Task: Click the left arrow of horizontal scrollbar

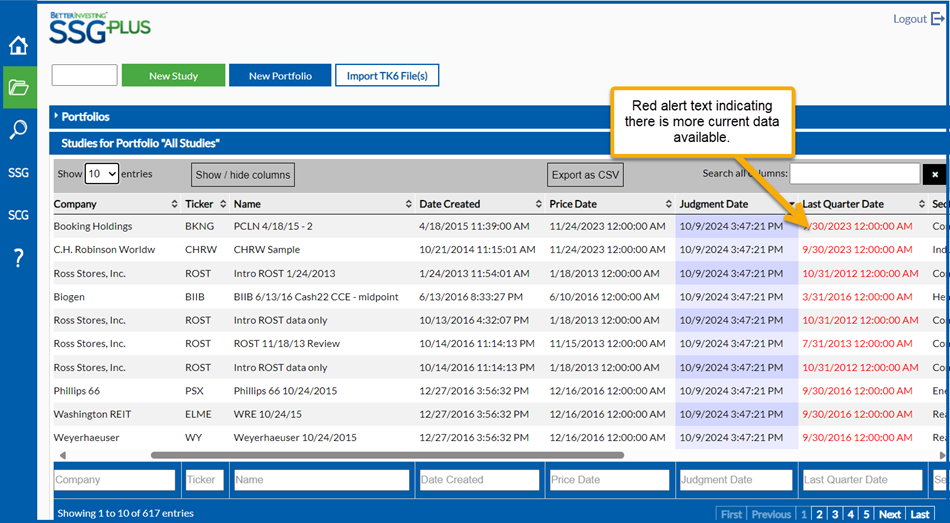Action: (x=62, y=455)
